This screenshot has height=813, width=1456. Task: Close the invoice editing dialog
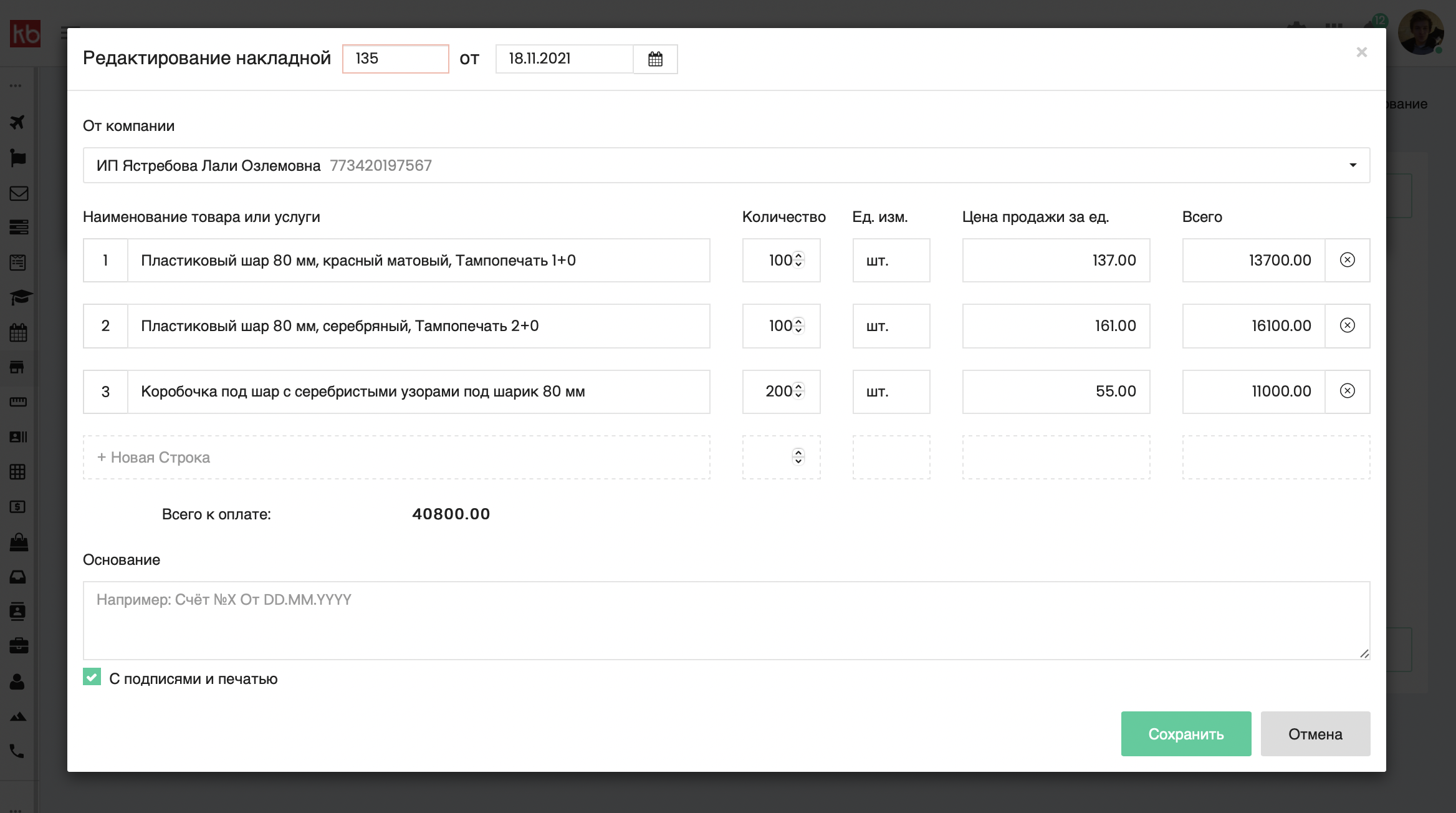(1361, 52)
